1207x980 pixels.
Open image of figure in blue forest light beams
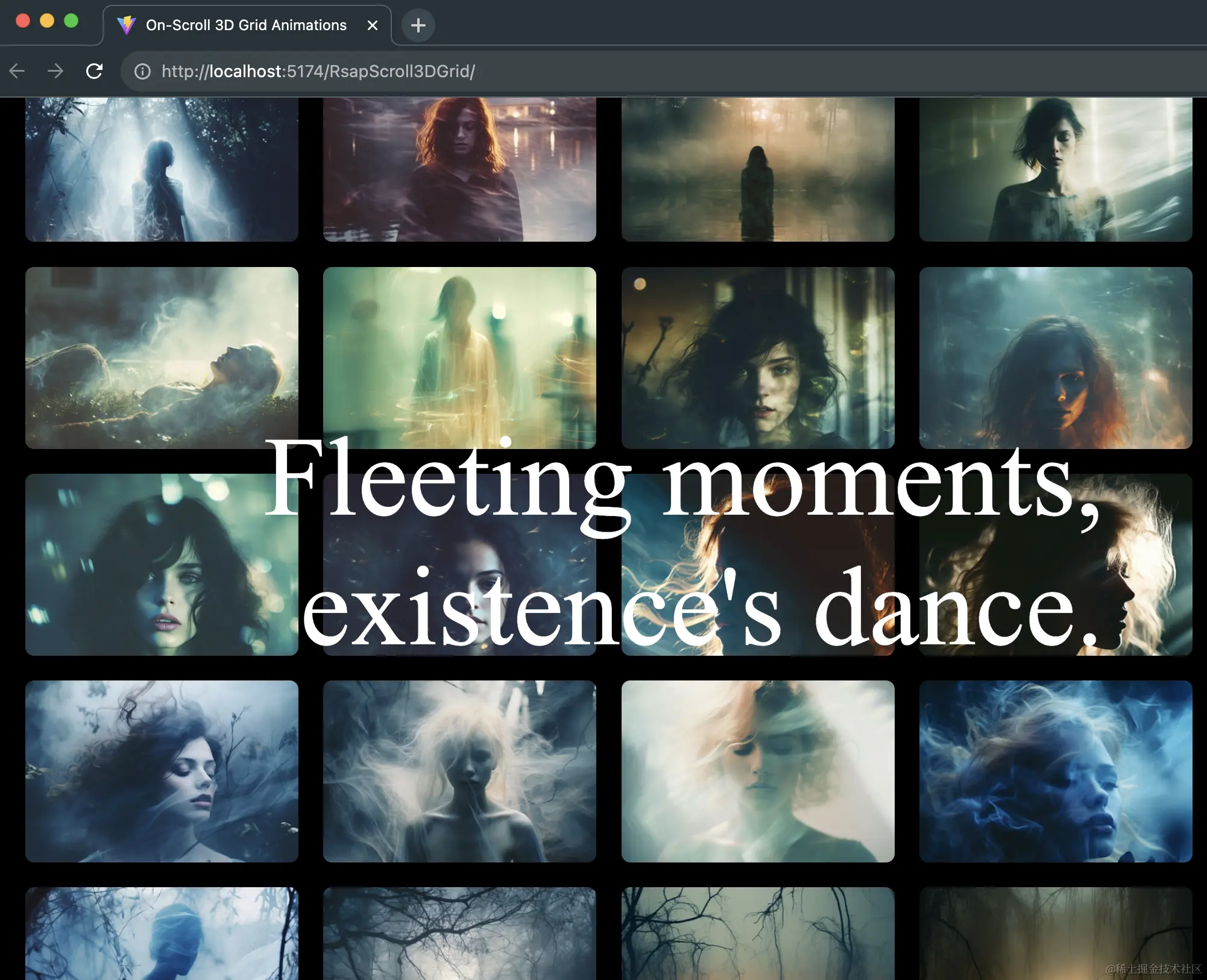pos(162,169)
